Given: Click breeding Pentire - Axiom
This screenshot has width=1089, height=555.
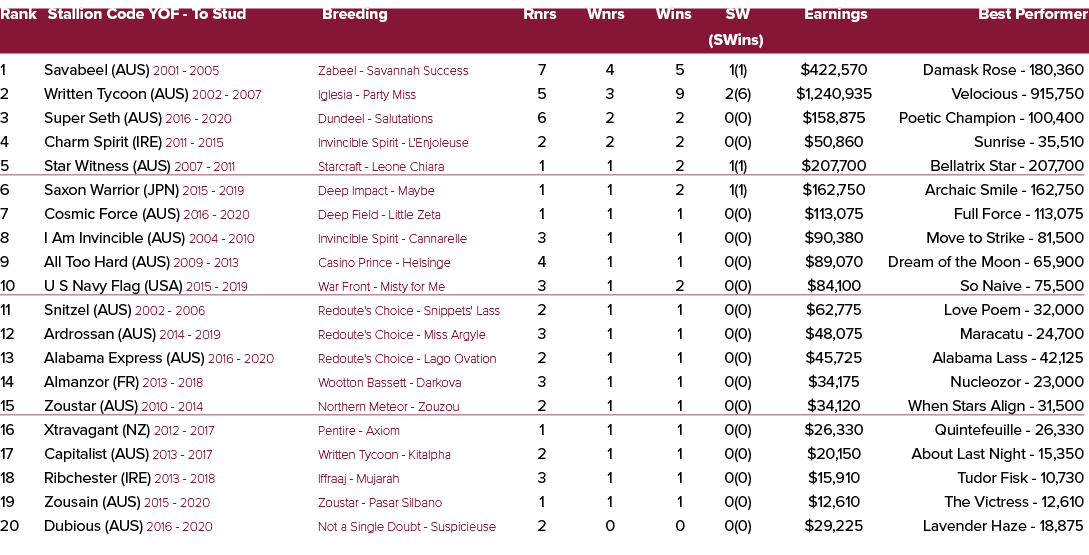Looking at the screenshot, I should point(358,431).
